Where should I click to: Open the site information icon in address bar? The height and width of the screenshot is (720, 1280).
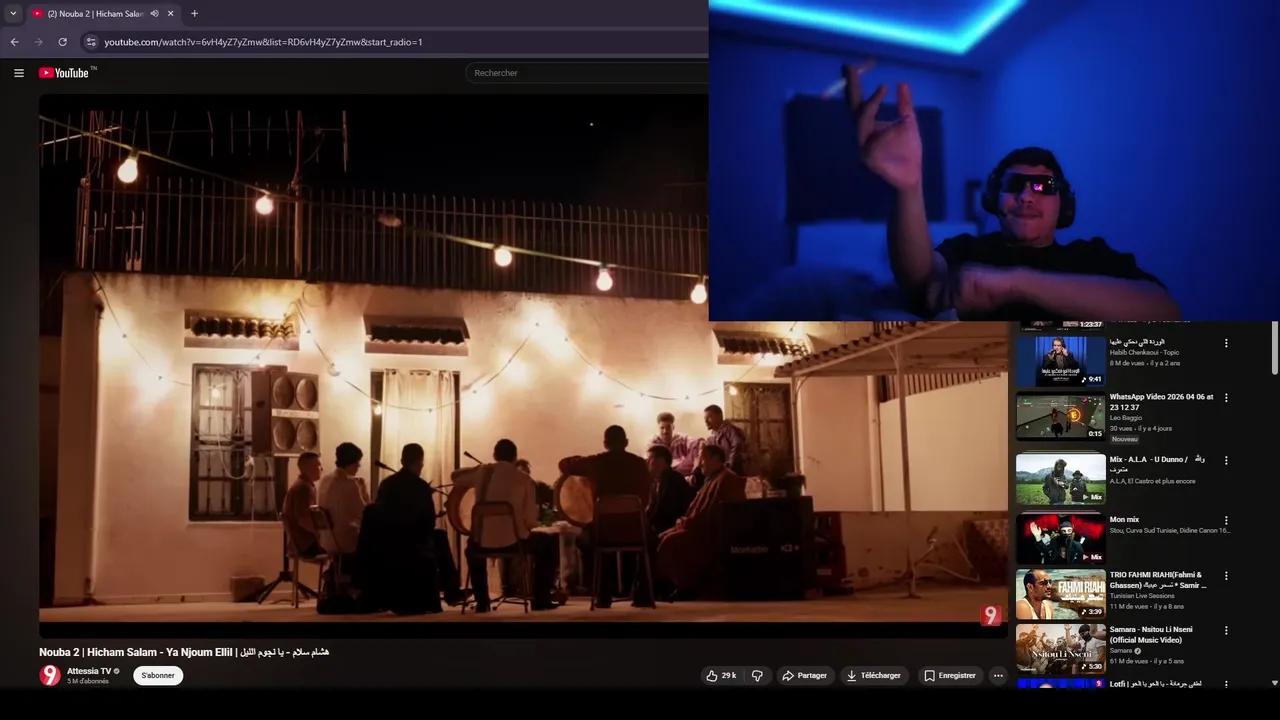pos(90,42)
